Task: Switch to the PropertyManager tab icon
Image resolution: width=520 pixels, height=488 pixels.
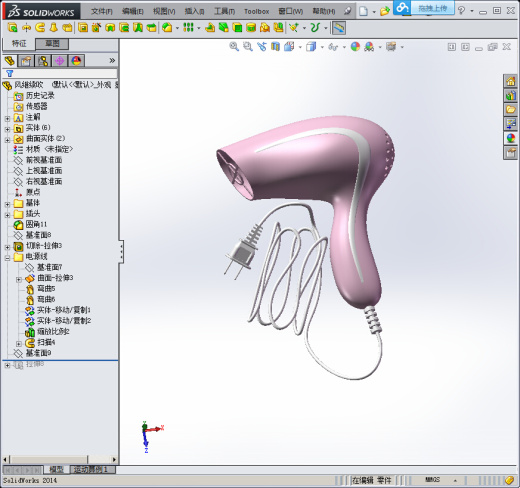Action: point(26,61)
